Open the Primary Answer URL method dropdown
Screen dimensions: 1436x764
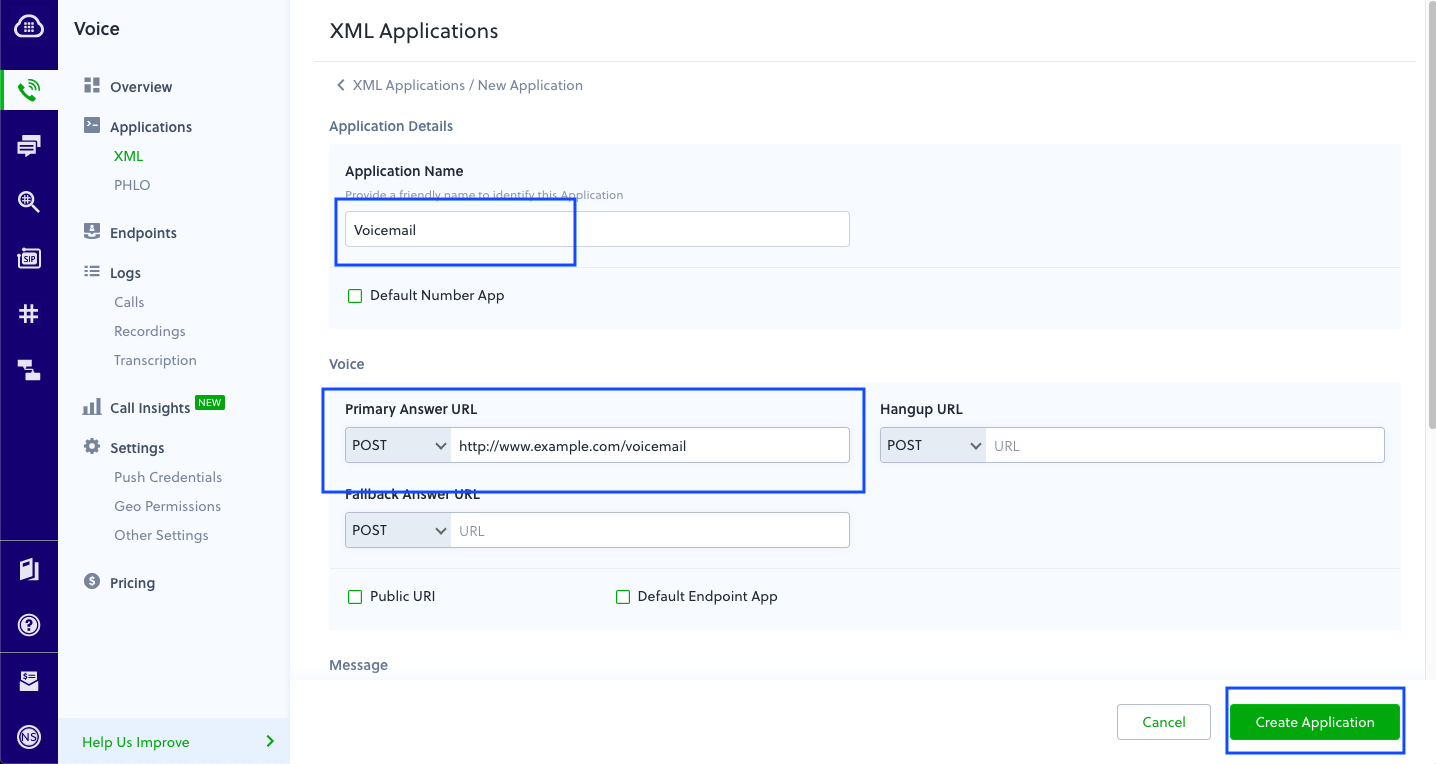pos(397,444)
